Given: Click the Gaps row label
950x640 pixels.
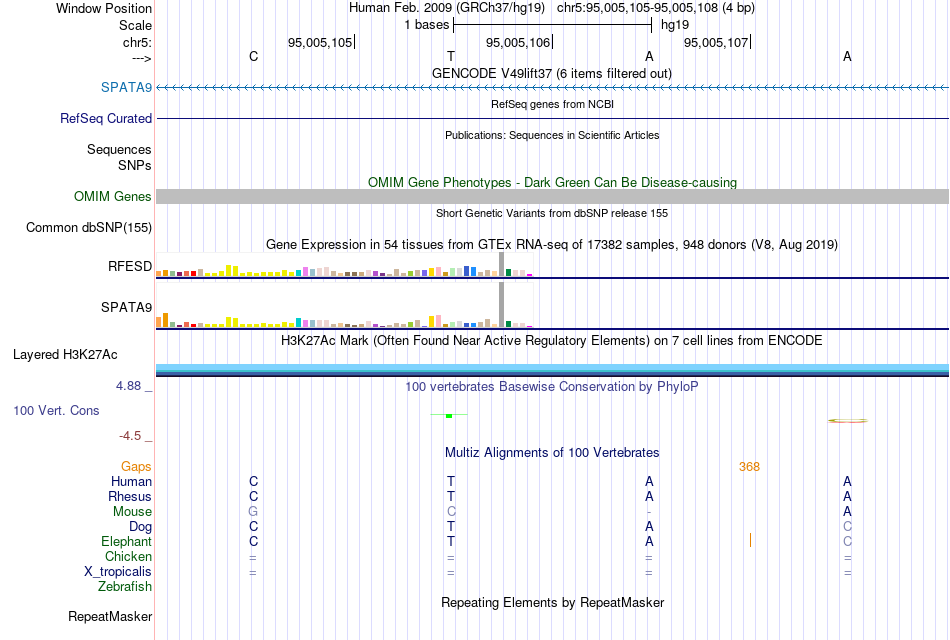Looking at the screenshot, I should [136, 467].
